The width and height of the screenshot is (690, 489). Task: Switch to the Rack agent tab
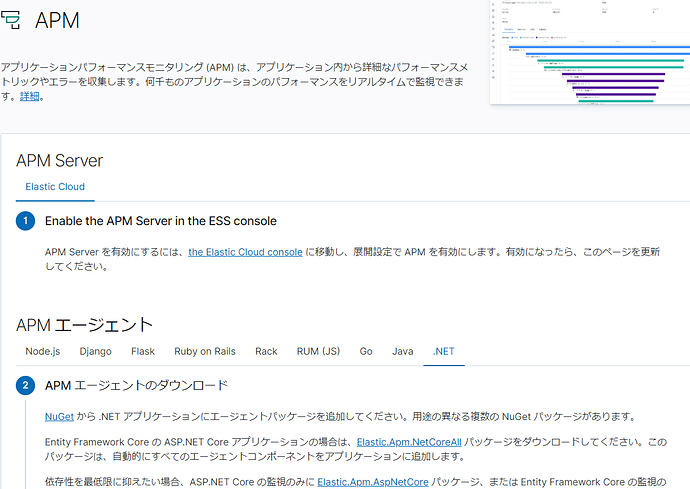266,351
